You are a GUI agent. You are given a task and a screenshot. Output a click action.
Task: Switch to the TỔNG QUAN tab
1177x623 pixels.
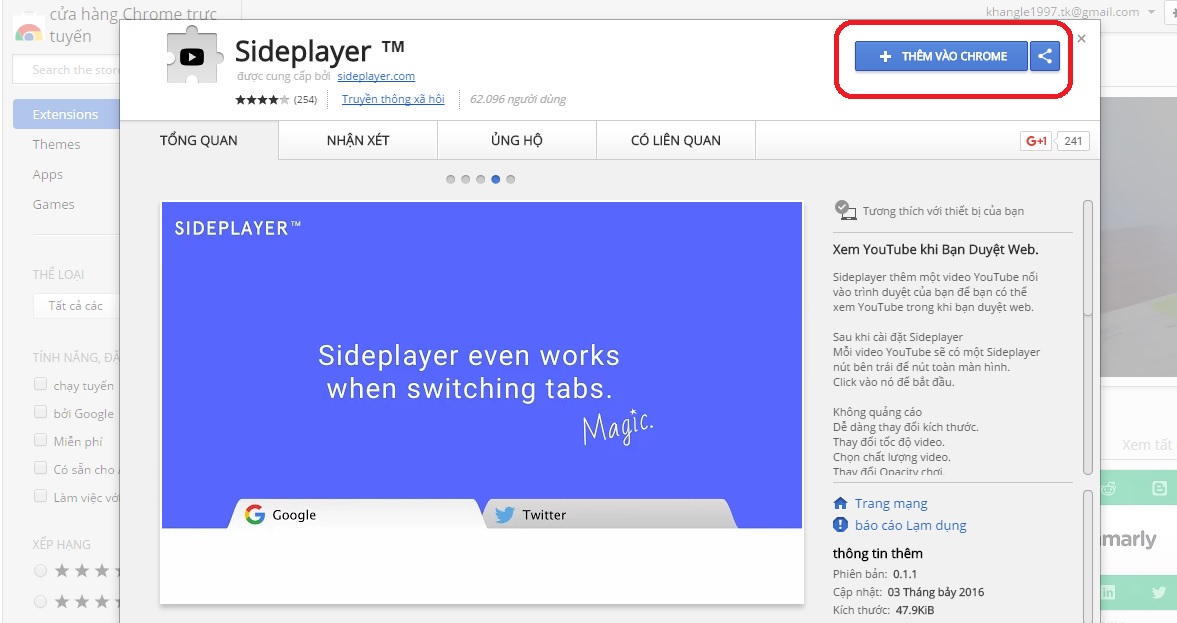[x=199, y=140]
